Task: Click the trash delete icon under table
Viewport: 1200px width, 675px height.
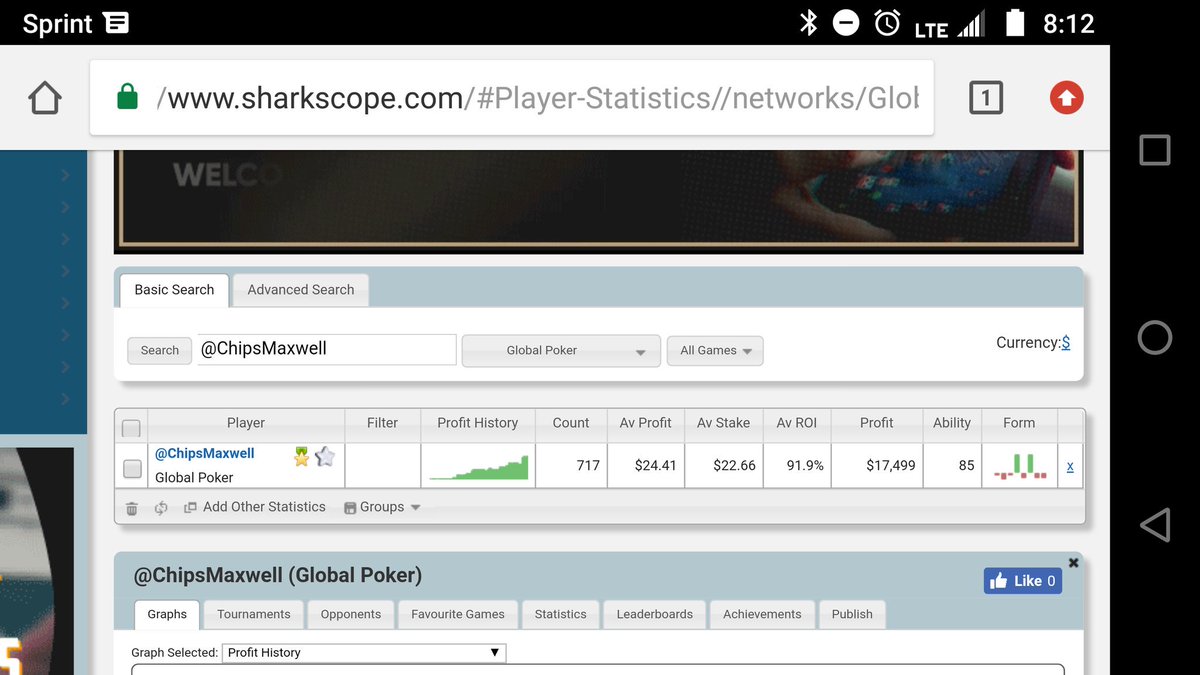Action: [131, 508]
